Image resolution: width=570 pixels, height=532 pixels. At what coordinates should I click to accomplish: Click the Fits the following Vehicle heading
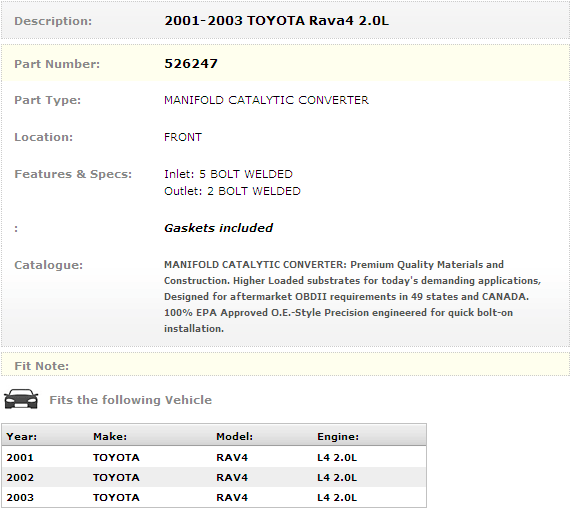click(131, 400)
